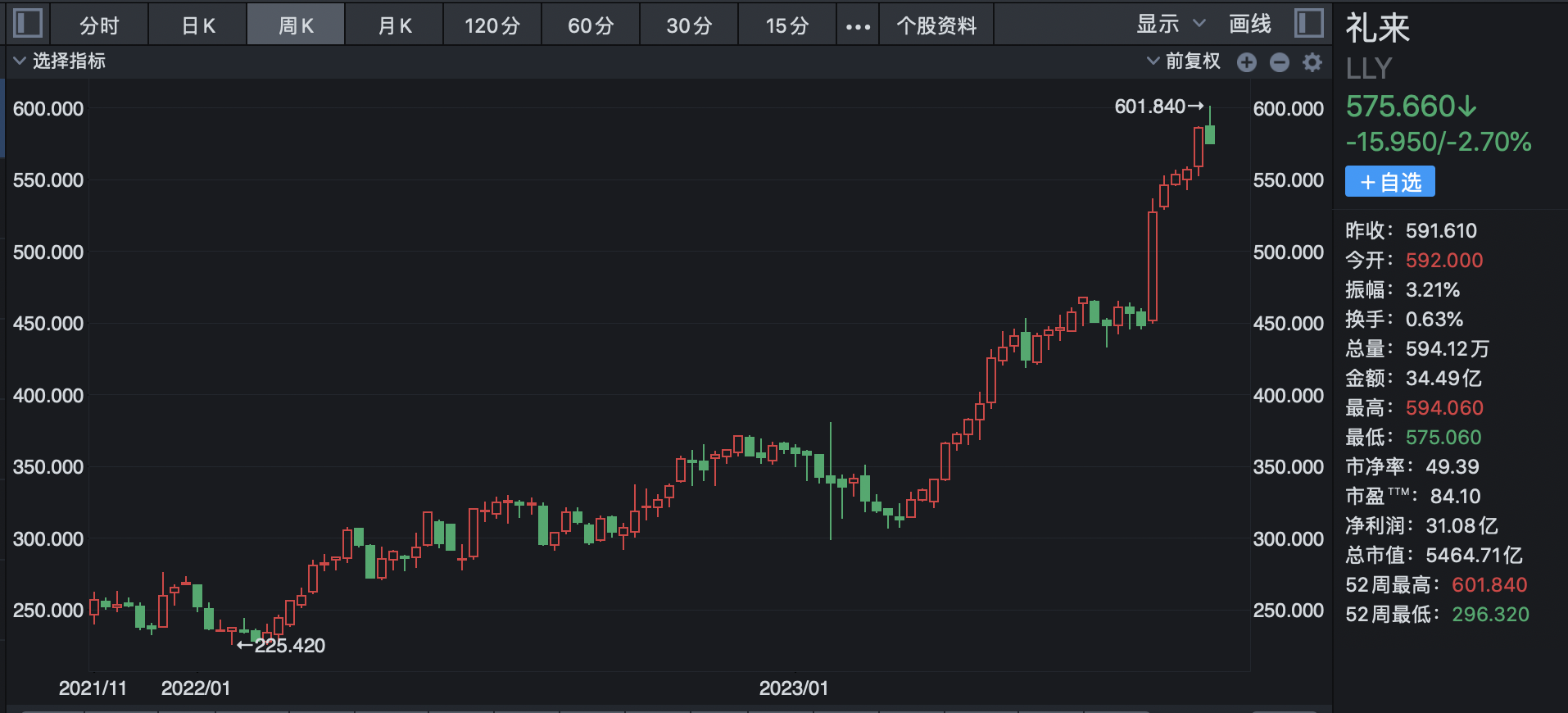Expand the 显示 display dropdown
Viewport: 1568px width, 713px height.
coord(1171,24)
